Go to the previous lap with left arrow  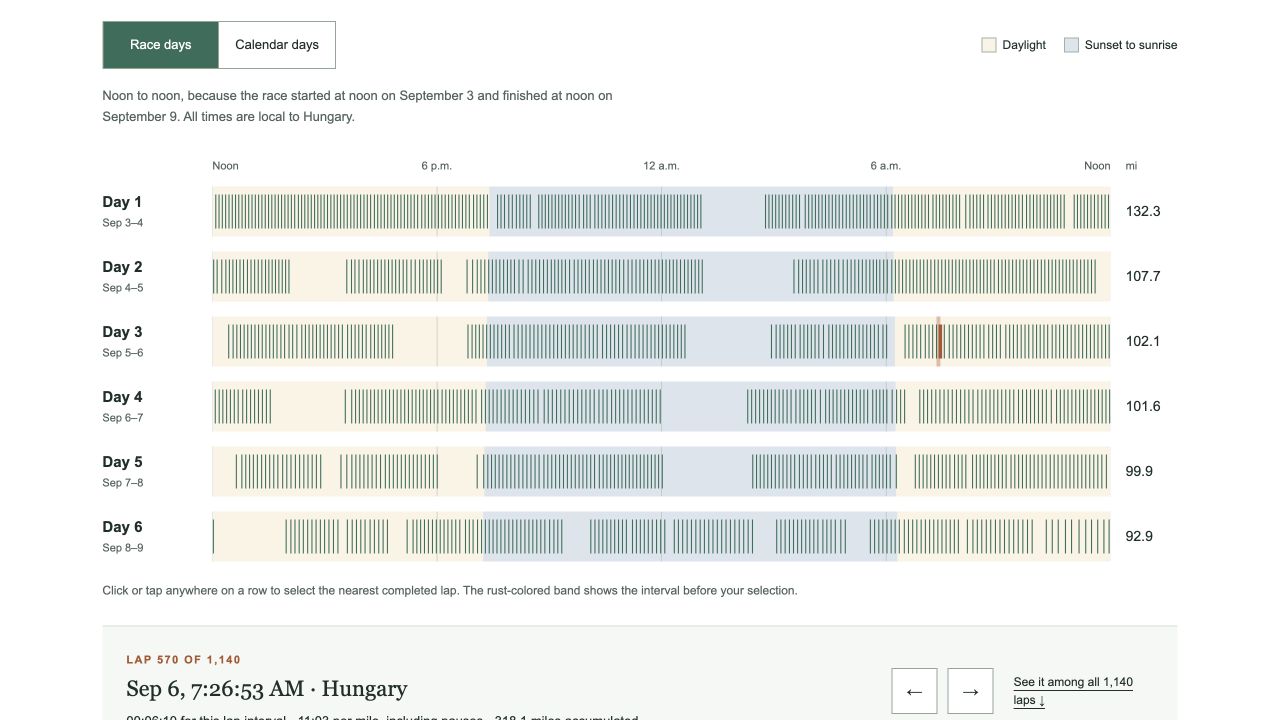[x=914, y=691]
